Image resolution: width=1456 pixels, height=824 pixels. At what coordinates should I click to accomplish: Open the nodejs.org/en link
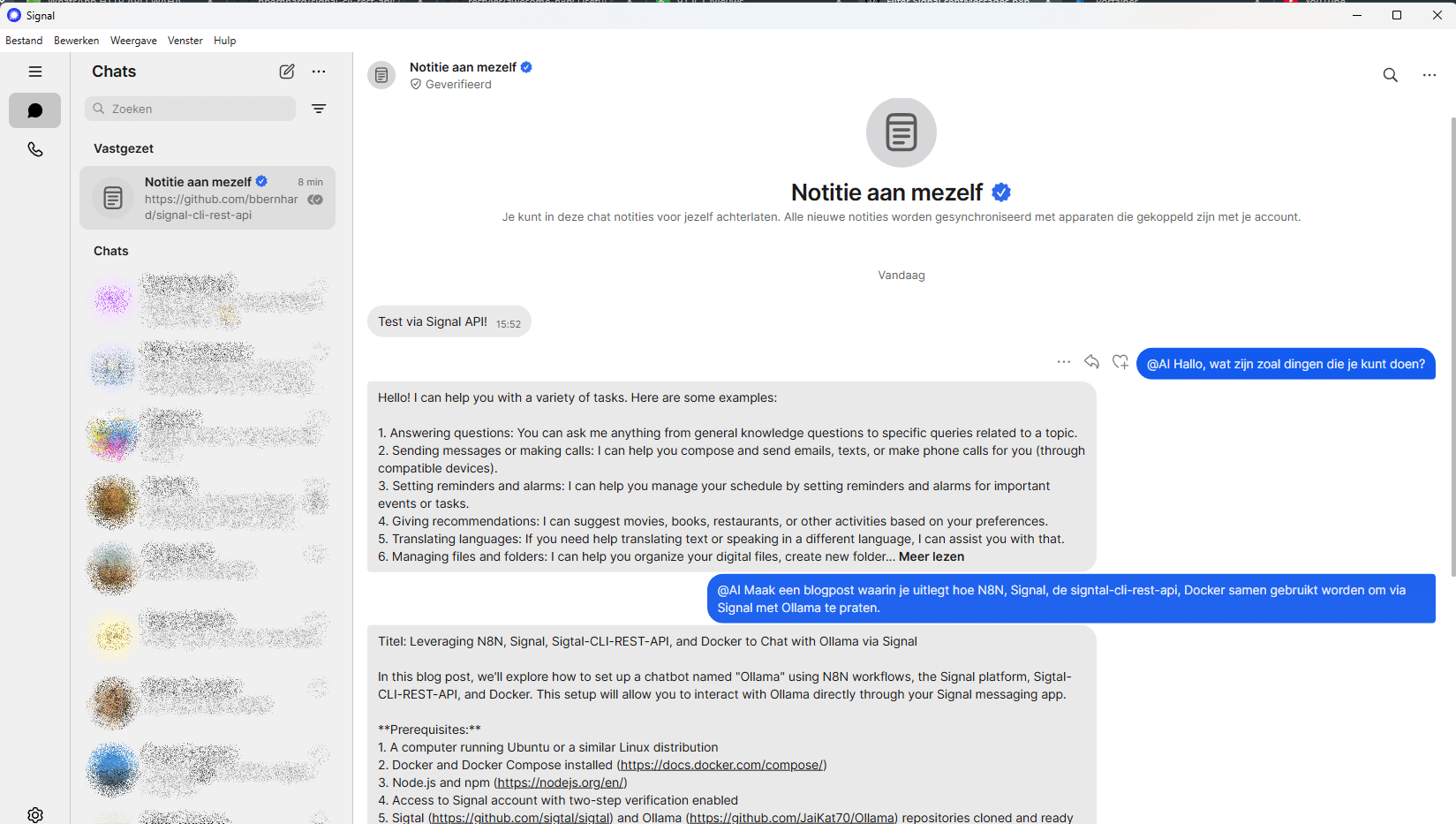(x=562, y=782)
